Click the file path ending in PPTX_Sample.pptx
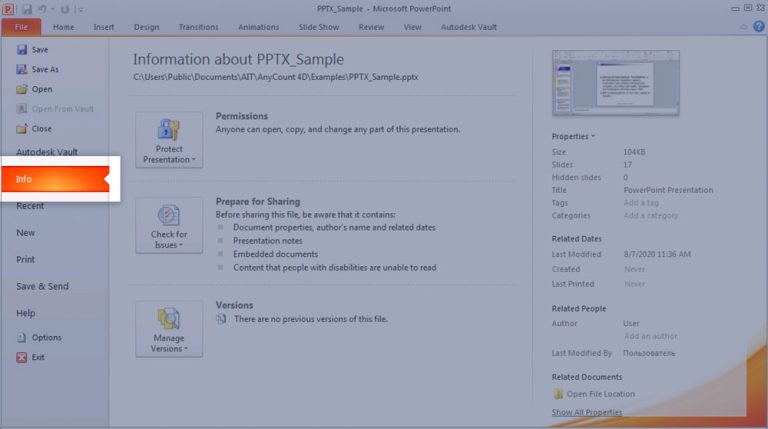The image size is (768, 429). [x=276, y=77]
